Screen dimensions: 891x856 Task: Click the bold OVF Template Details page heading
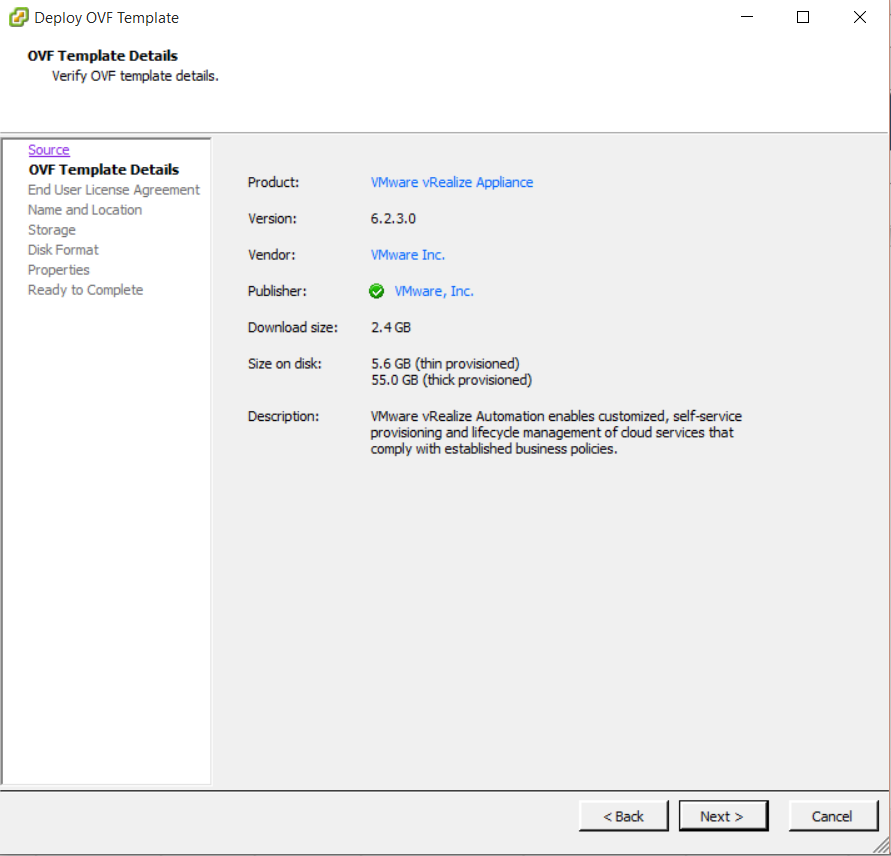click(x=103, y=56)
